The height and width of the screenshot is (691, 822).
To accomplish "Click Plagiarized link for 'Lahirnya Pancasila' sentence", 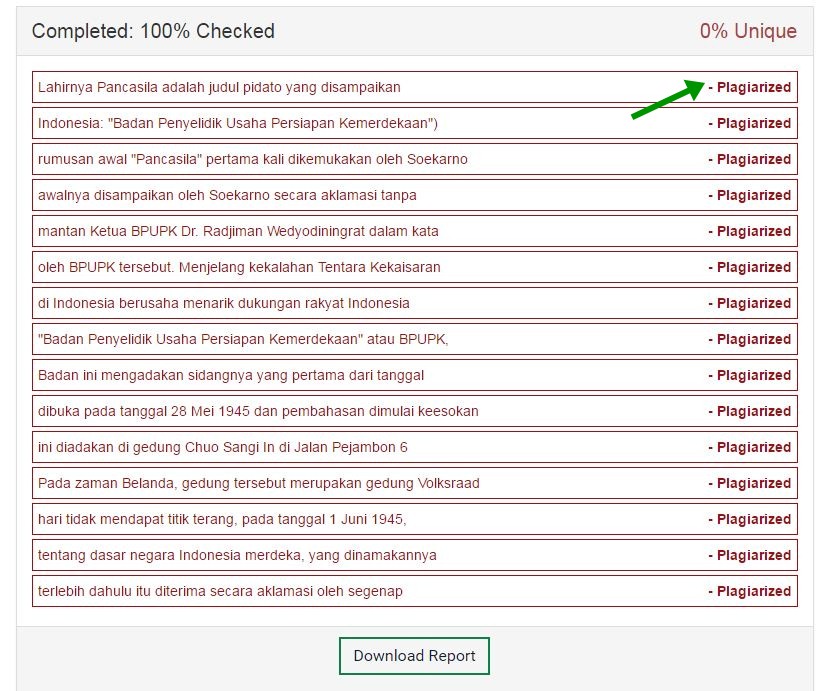I will (x=750, y=87).
